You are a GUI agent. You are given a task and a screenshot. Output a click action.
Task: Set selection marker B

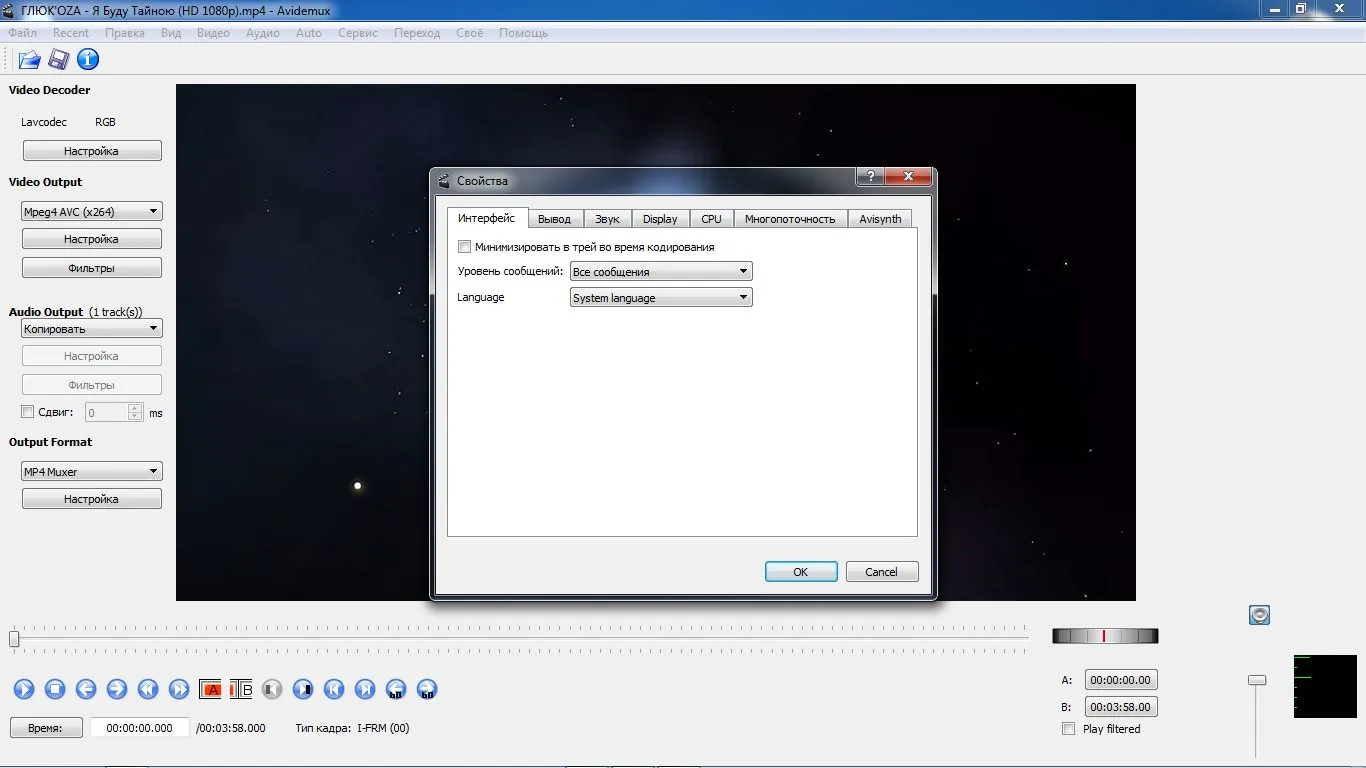click(241, 689)
